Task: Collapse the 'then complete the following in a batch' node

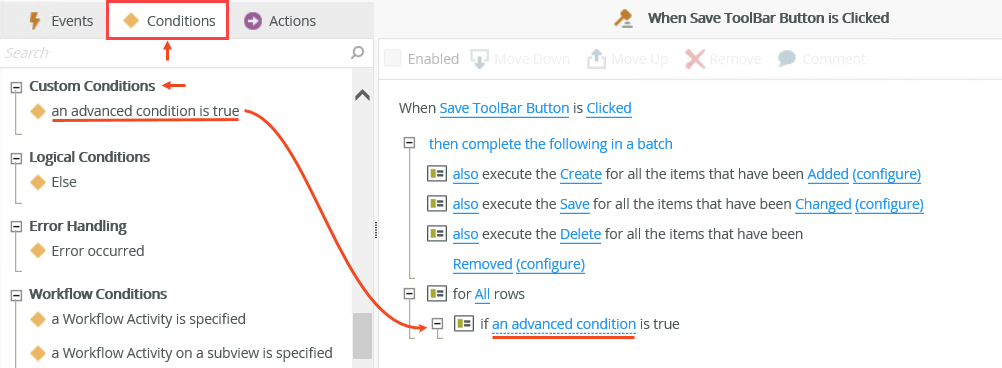Action: tap(410, 144)
